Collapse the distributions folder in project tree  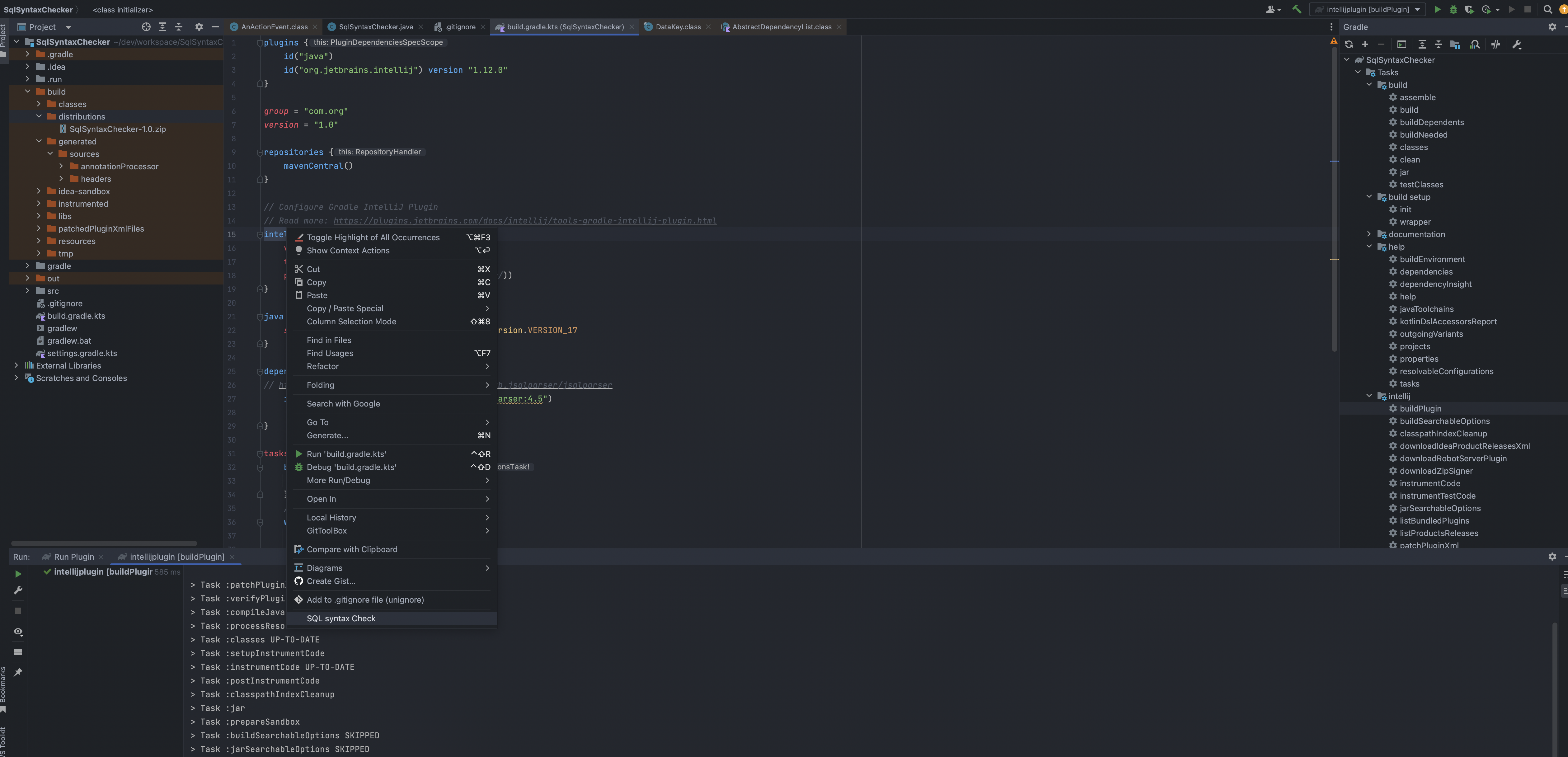pyautogui.click(x=39, y=116)
